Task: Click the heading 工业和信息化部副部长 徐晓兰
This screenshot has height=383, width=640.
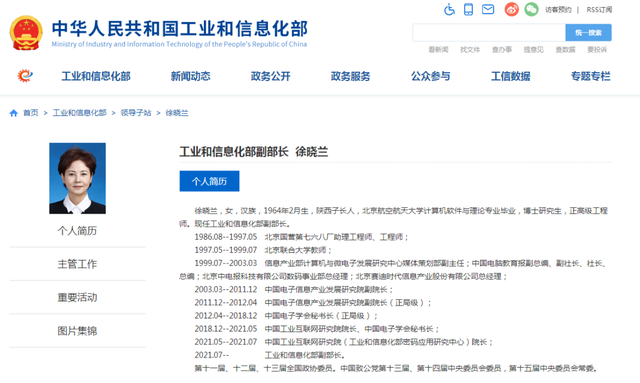Action: pos(254,152)
